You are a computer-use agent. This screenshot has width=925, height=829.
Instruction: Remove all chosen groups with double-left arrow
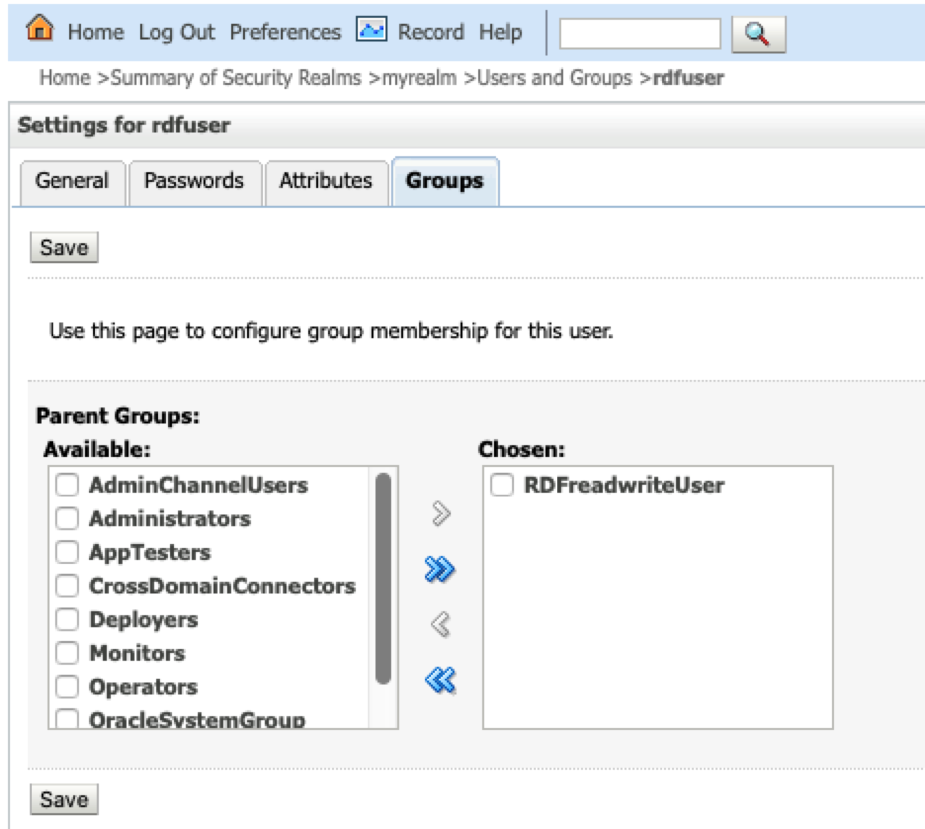440,680
